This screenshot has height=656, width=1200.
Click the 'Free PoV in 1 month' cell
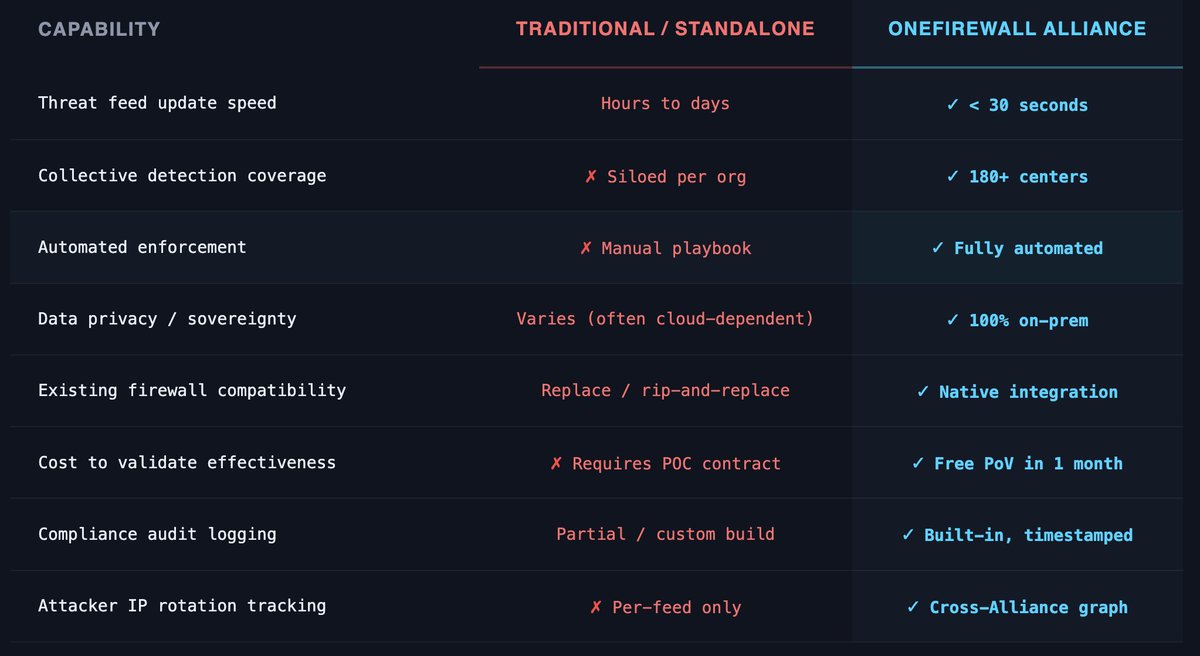pyautogui.click(x=1017, y=464)
